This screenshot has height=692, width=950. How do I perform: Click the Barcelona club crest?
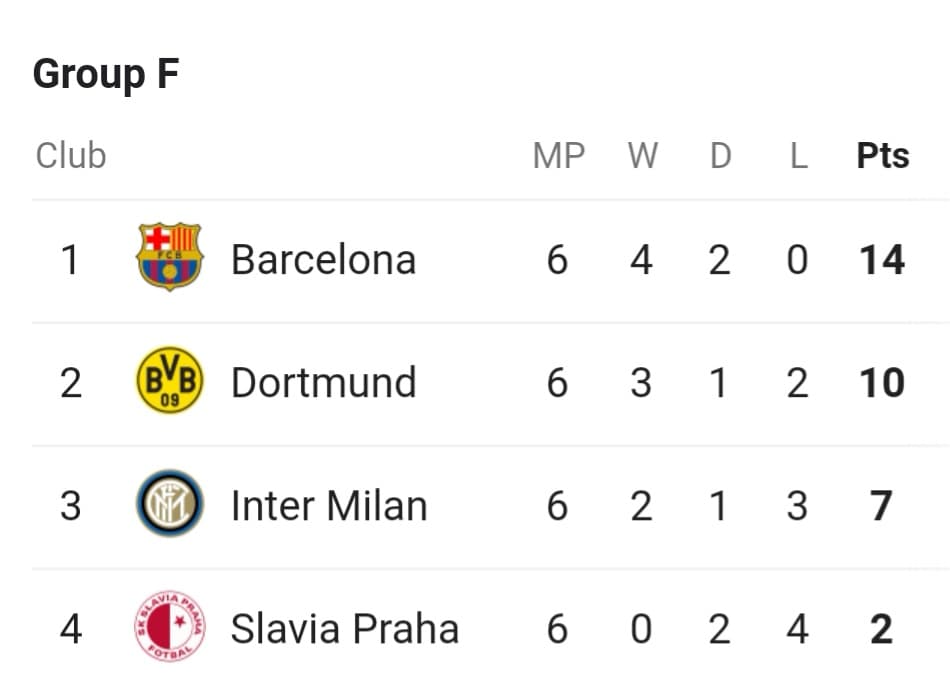[170, 257]
